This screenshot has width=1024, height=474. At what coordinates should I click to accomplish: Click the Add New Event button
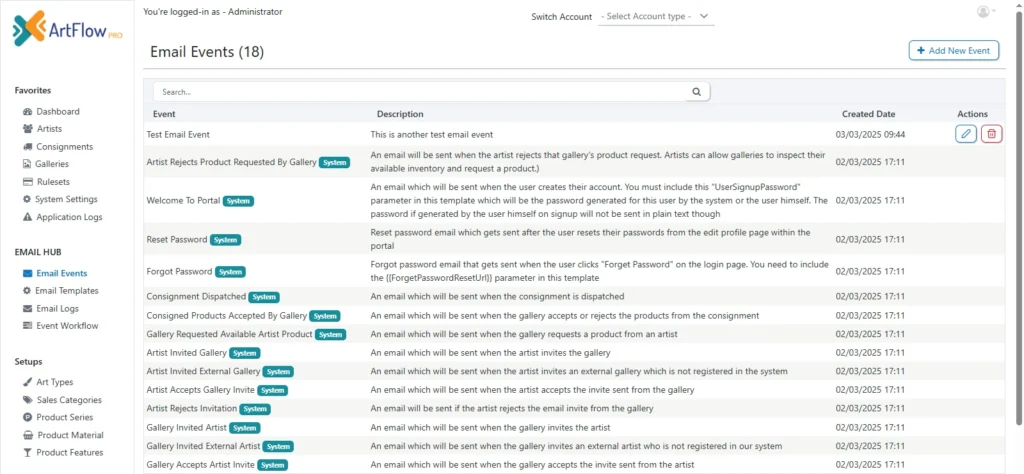[x=953, y=50]
